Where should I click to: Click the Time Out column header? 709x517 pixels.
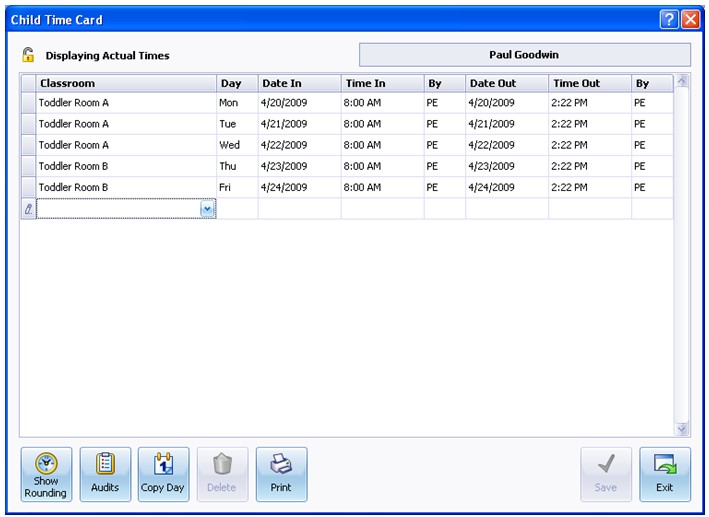click(590, 84)
